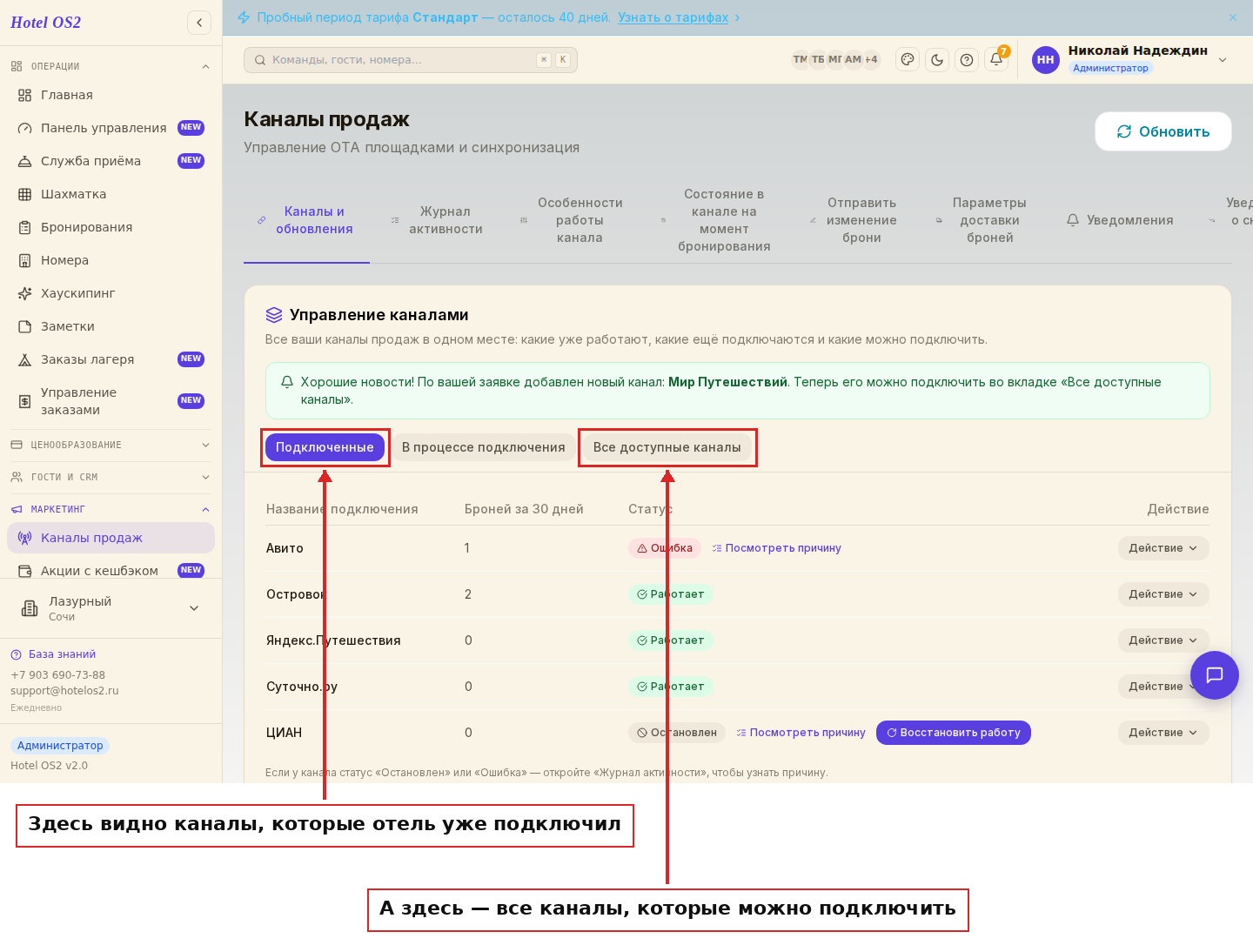
Task: Select the В процессе подключения filter
Action: pos(483,447)
